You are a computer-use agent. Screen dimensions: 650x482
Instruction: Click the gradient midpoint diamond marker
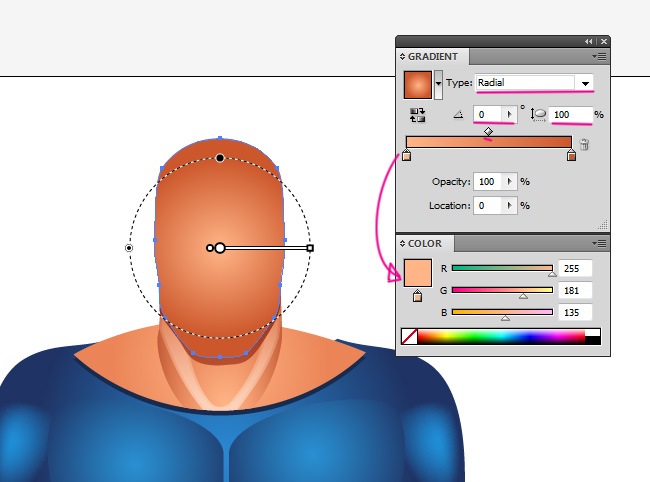[488, 131]
